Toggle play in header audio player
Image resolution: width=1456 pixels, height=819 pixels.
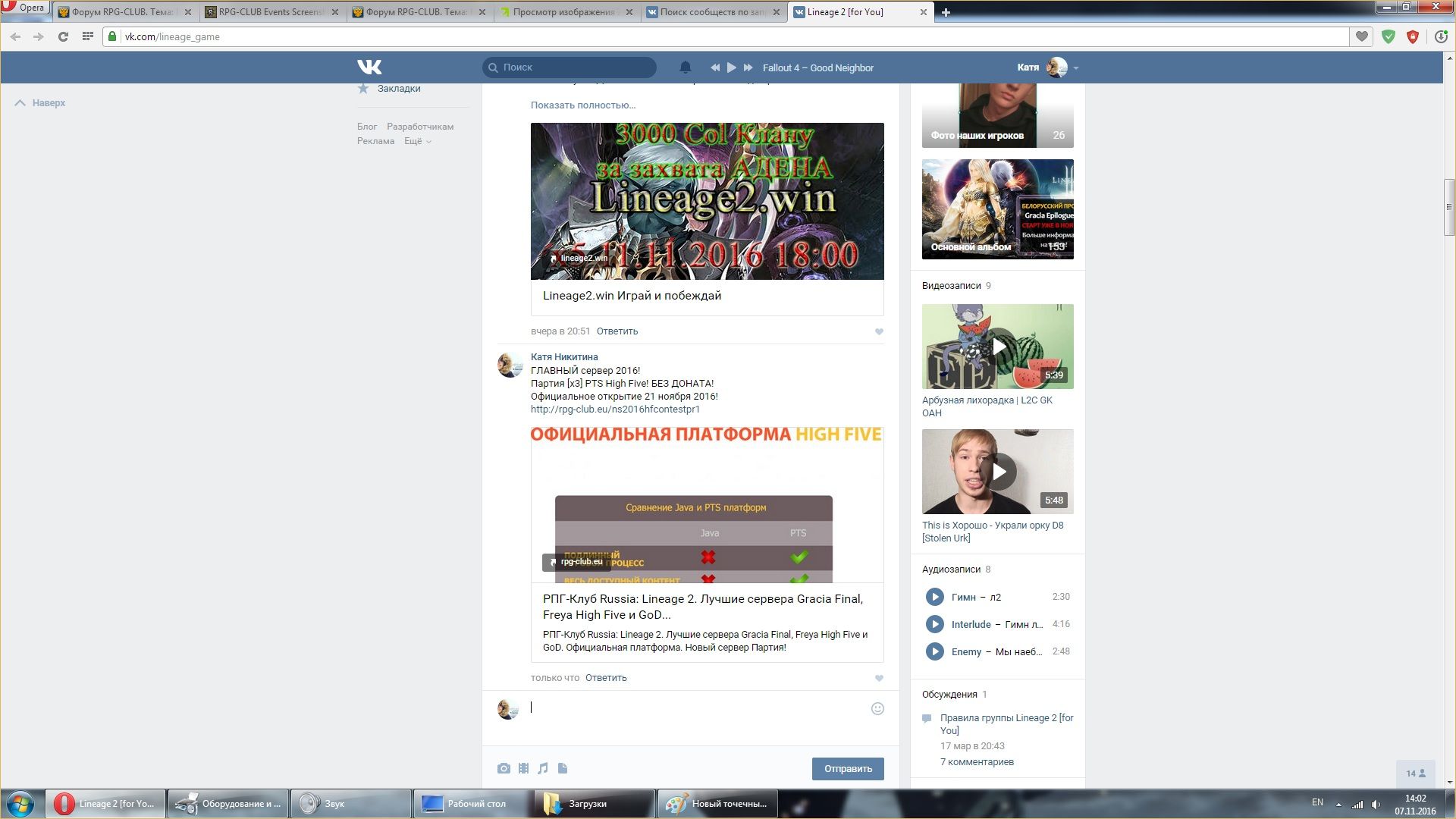tap(731, 67)
